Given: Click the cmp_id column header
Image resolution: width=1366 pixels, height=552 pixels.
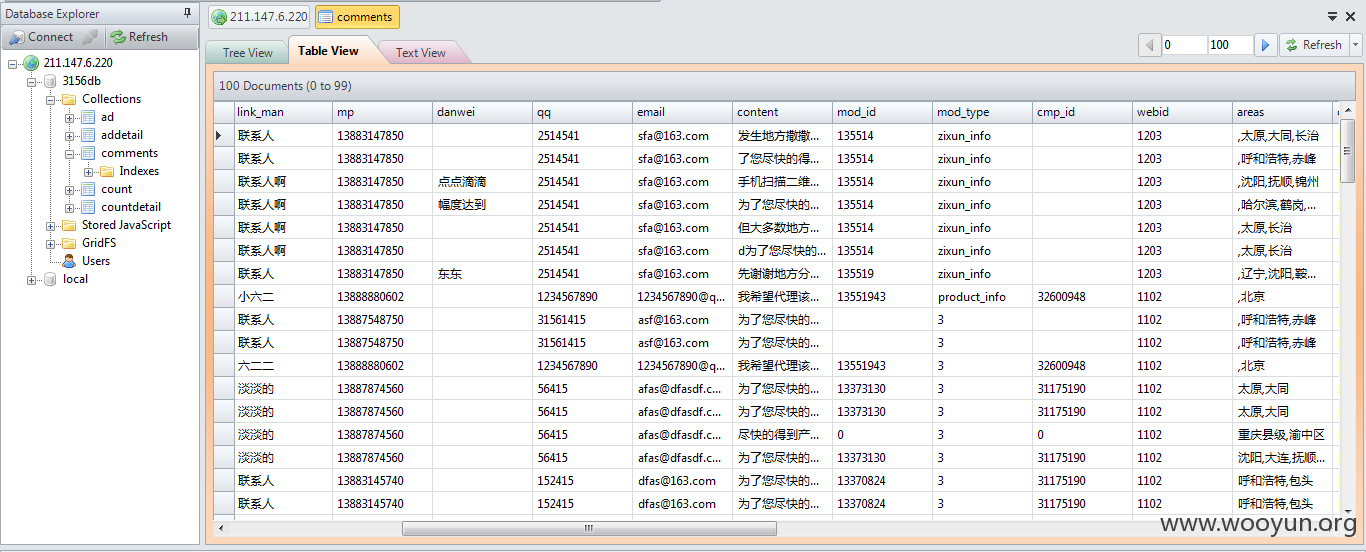Looking at the screenshot, I should tap(1083, 112).
